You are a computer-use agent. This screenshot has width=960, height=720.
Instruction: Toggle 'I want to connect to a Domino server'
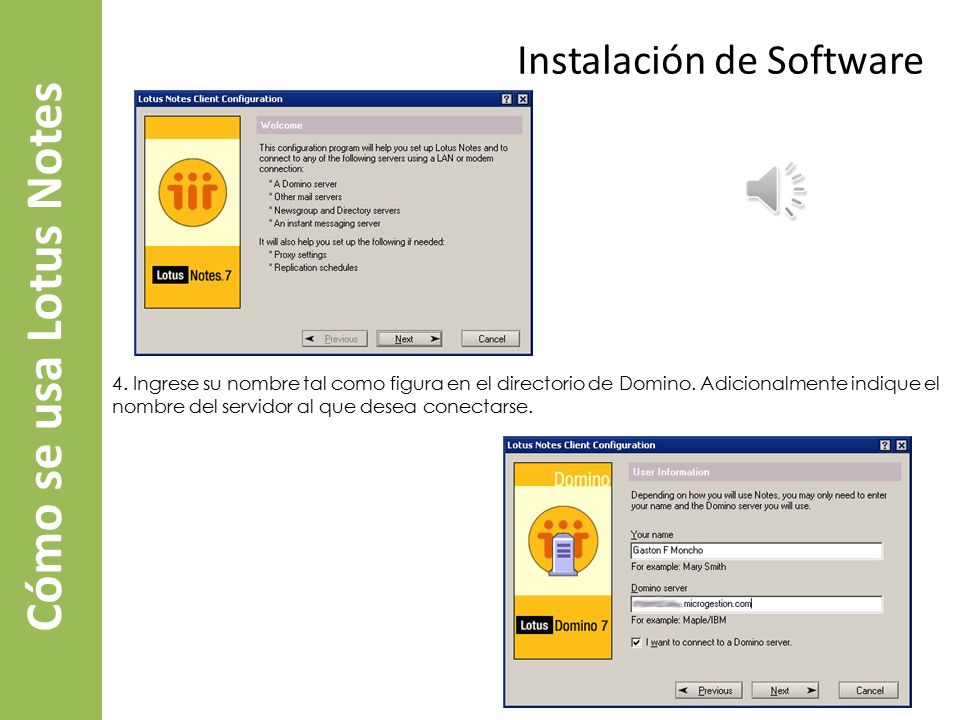pos(636,642)
